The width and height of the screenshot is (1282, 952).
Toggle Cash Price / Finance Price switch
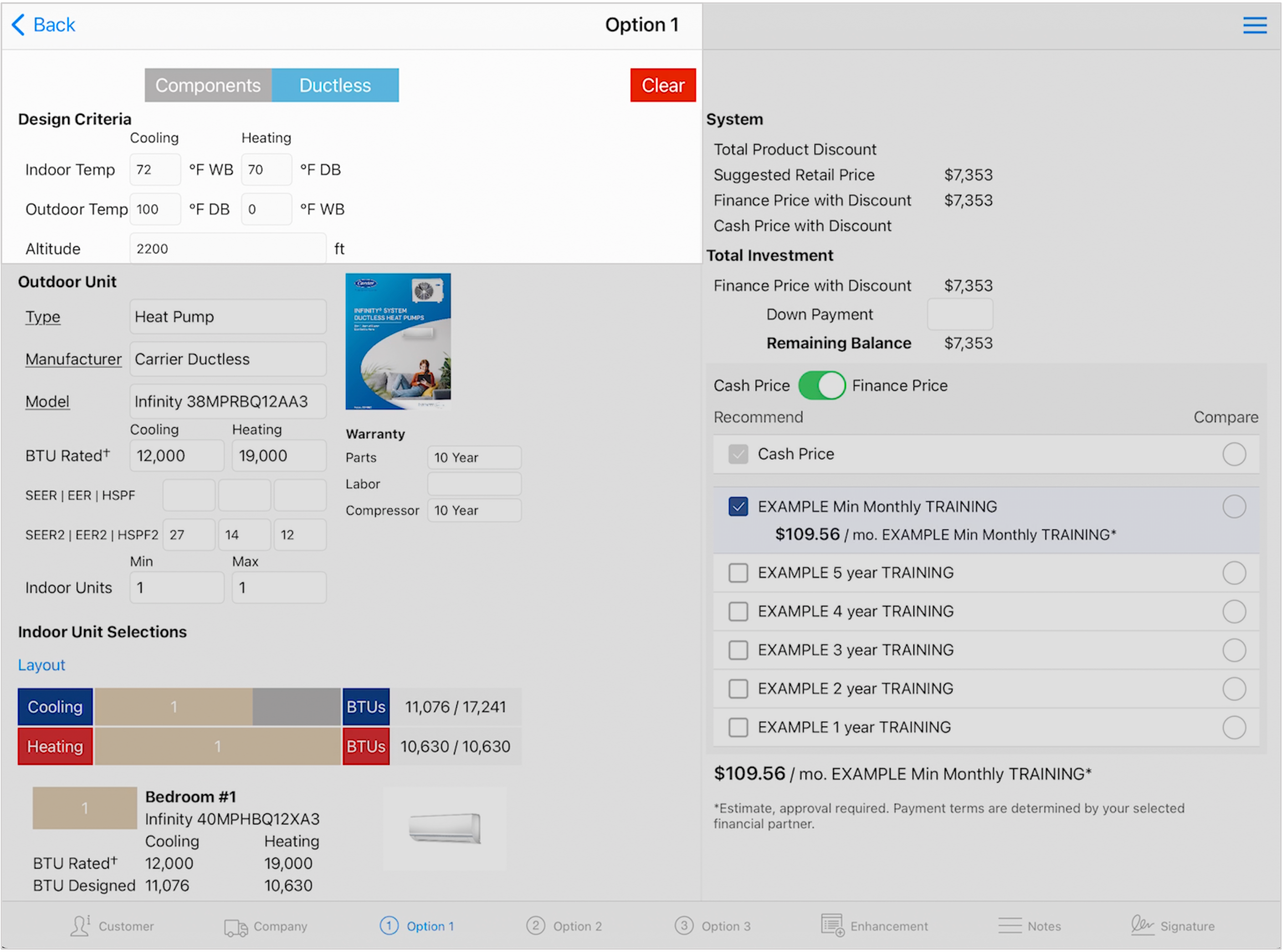coord(821,385)
